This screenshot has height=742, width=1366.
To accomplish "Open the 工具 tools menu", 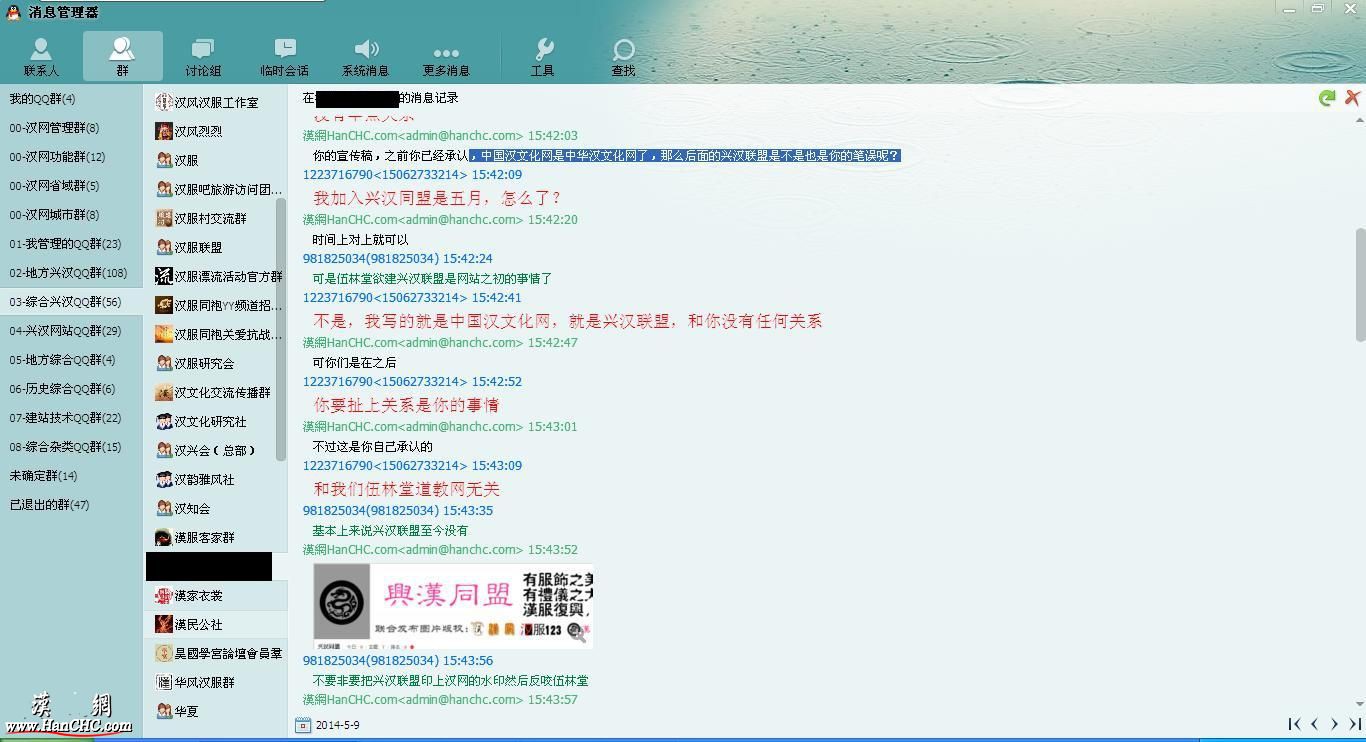I will coord(543,56).
